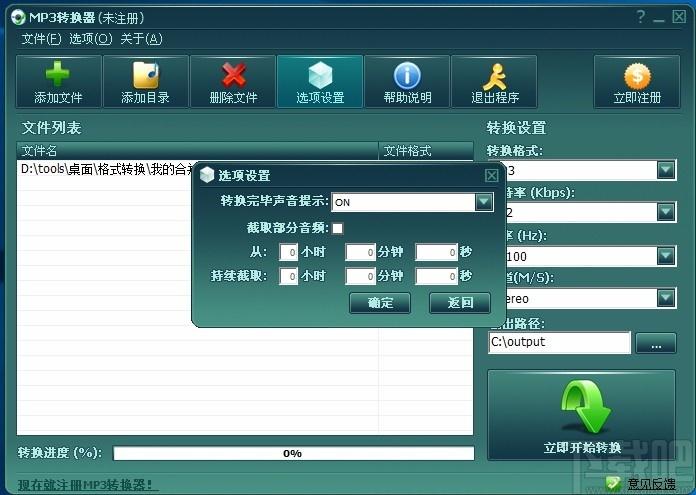This screenshot has width=696, height=495.
Task: Open the 关于(A) menu
Action: click(x=141, y=39)
